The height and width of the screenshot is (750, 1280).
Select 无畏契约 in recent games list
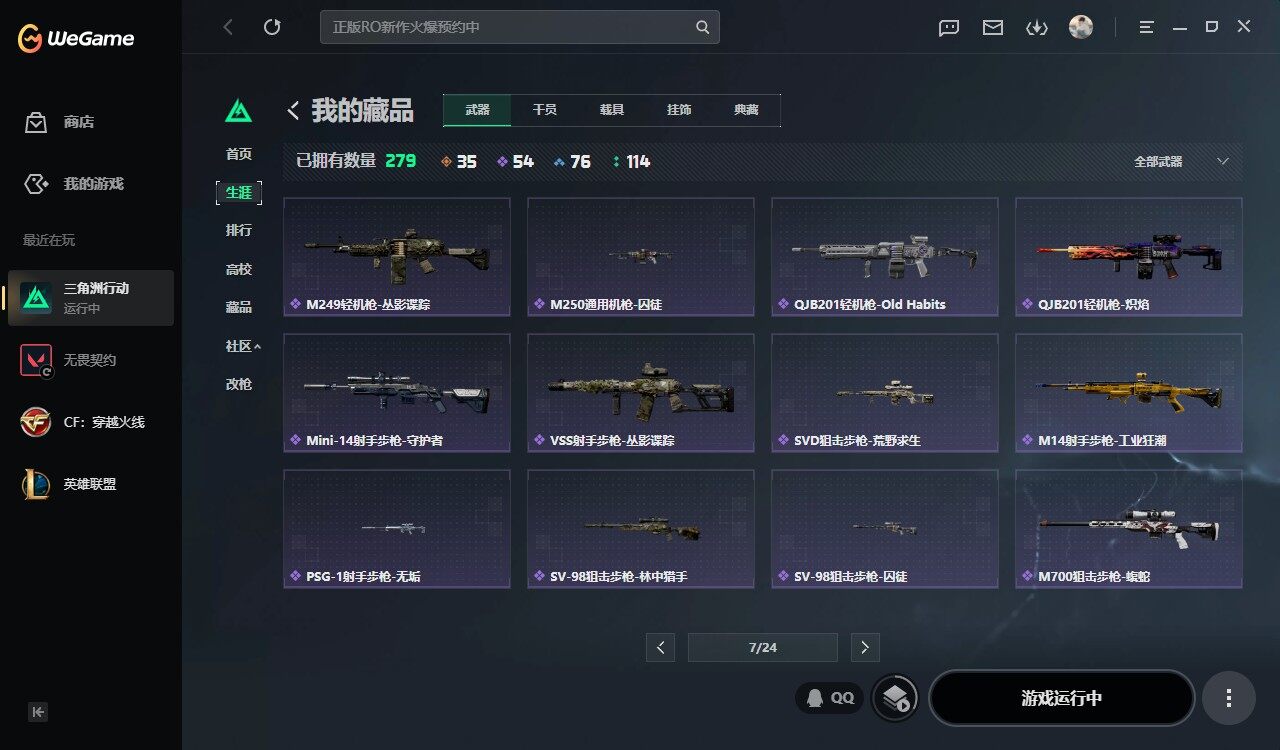pyautogui.click(x=91, y=360)
